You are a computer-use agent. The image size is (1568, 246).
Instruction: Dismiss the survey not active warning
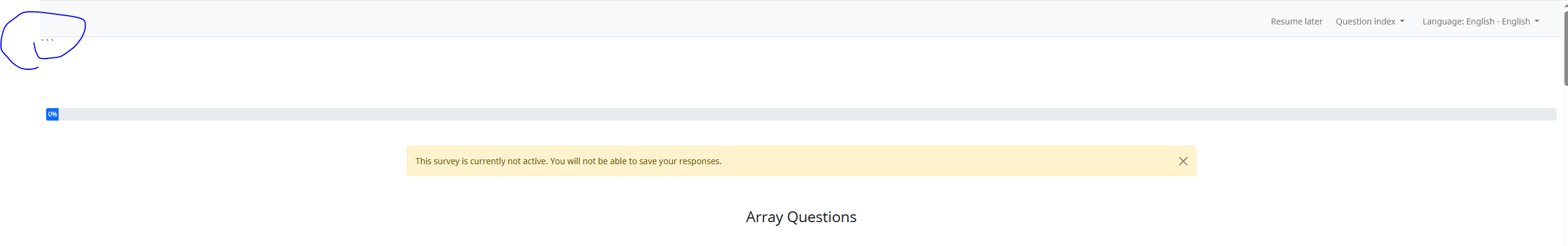1182,161
